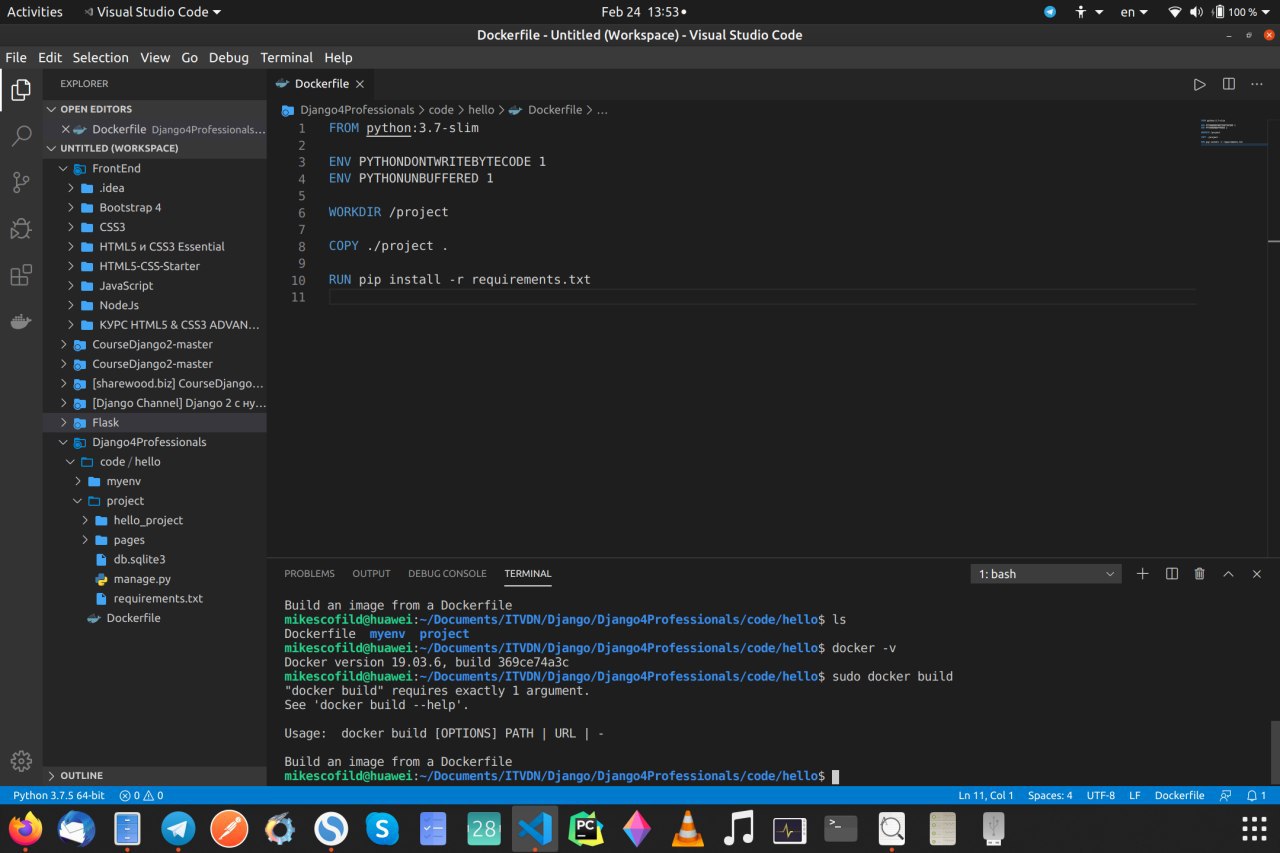Expand the myenv folder
The height and width of the screenshot is (853, 1280).
click(x=155, y=481)
